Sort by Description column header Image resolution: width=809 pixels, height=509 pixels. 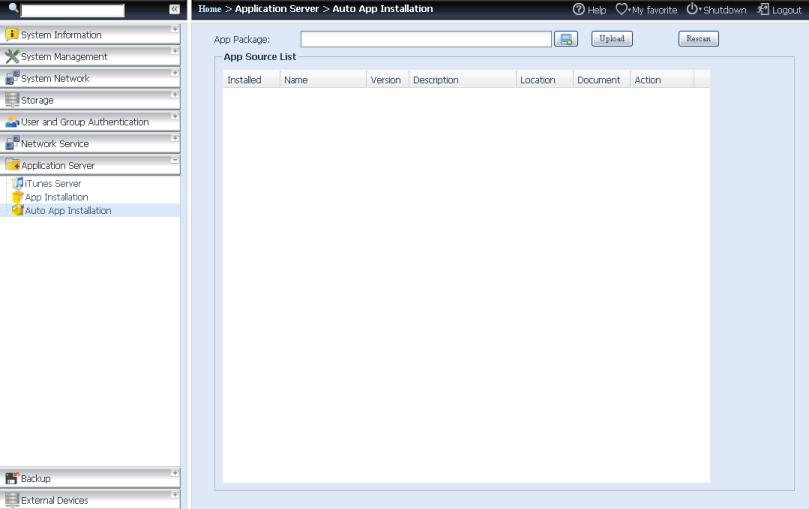click(x=462, y=79)
